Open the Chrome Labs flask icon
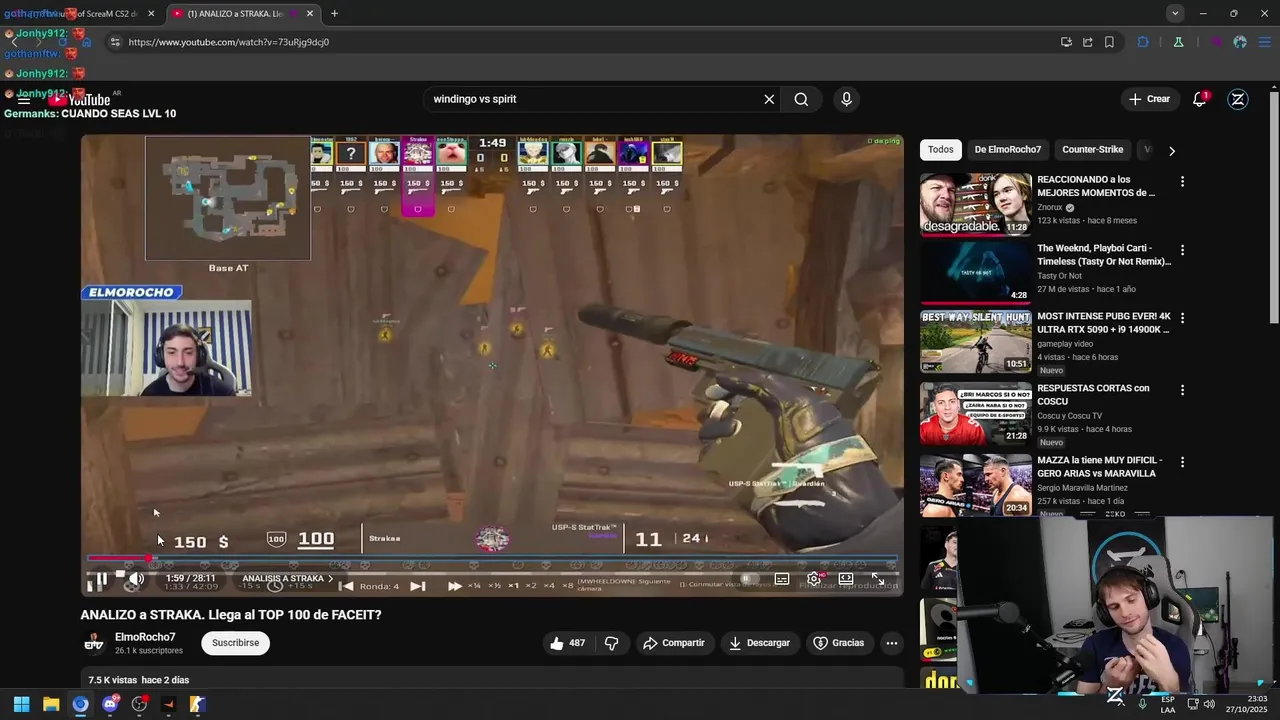Image resolution: width=1280 pixels, height=720 pixels. tap(1178, 42)
